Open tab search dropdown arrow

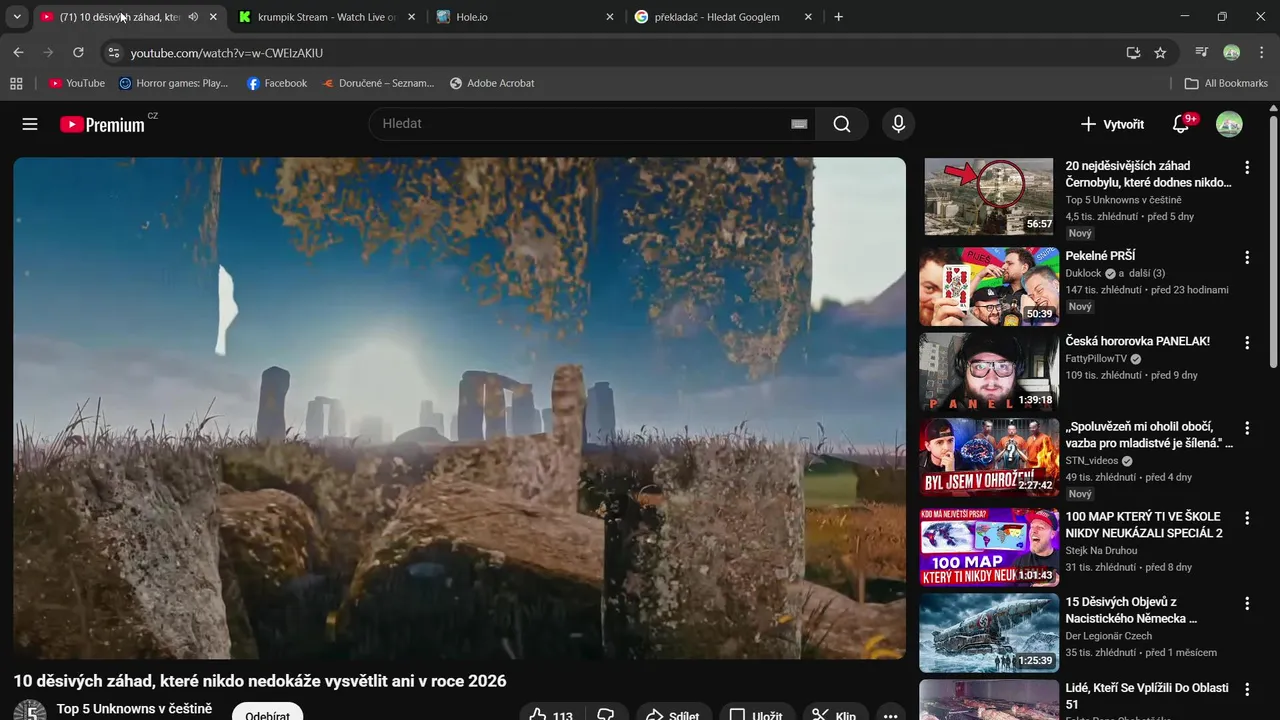[x=16, y=17]
